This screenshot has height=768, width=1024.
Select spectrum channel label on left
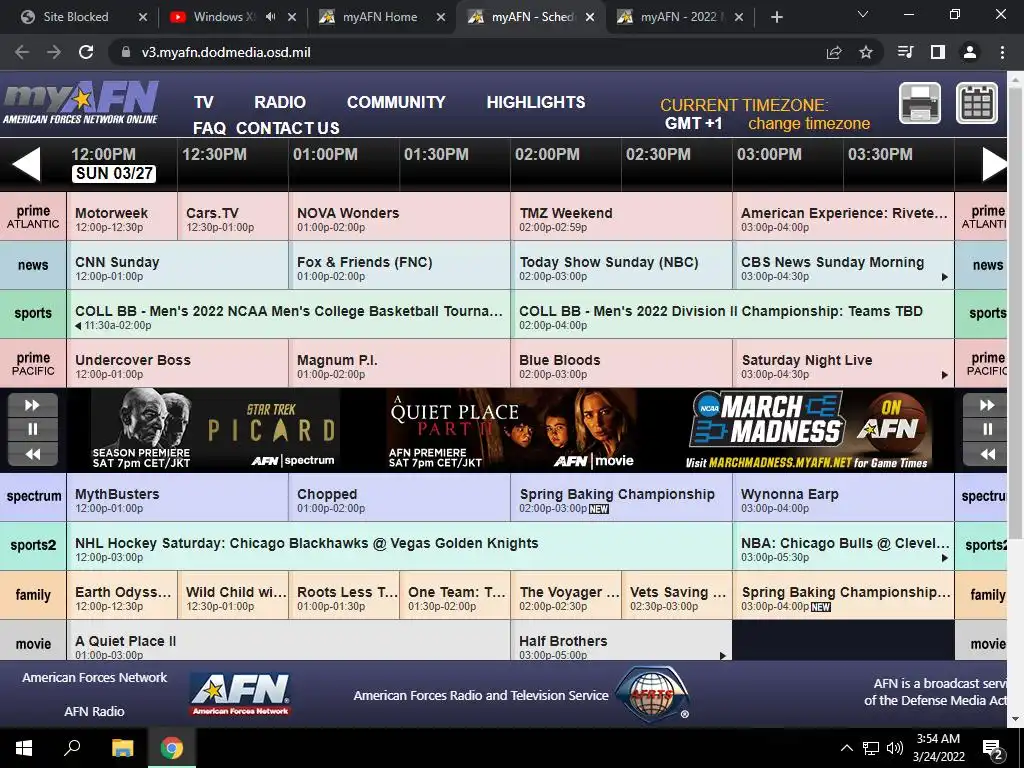33,496
